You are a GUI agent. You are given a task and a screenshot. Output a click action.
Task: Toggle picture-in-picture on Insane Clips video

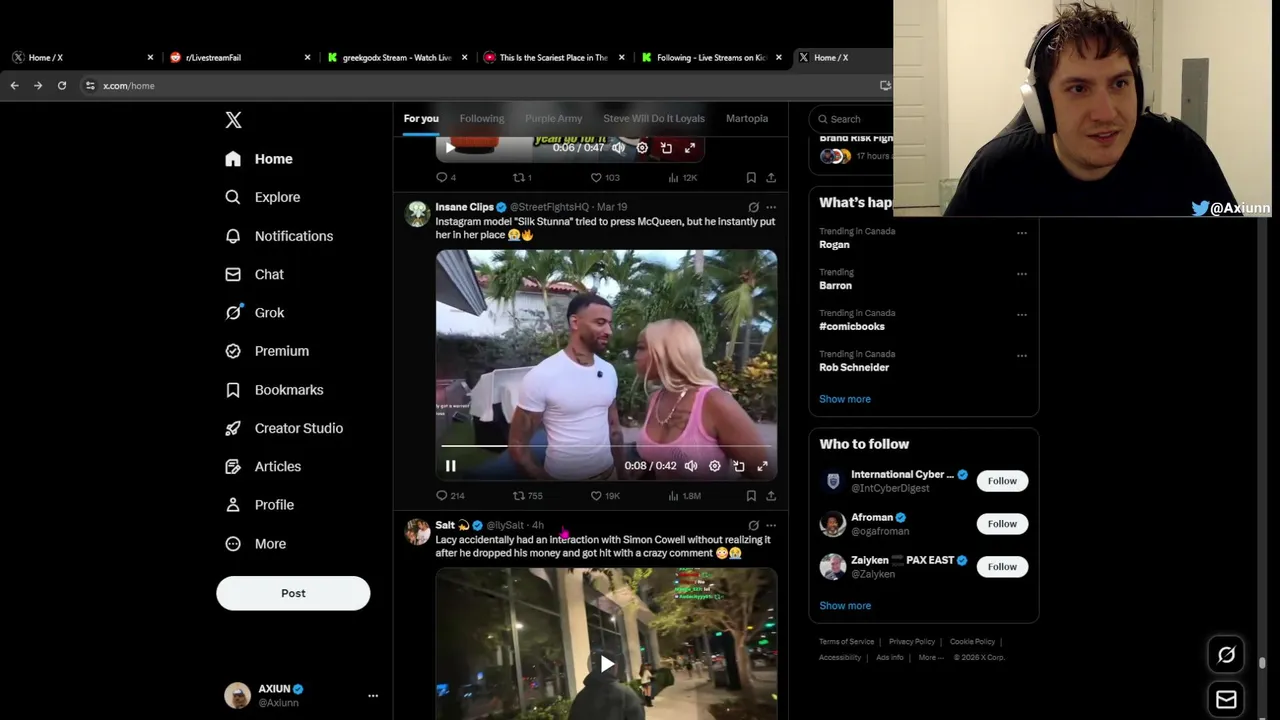click(739, 466)
